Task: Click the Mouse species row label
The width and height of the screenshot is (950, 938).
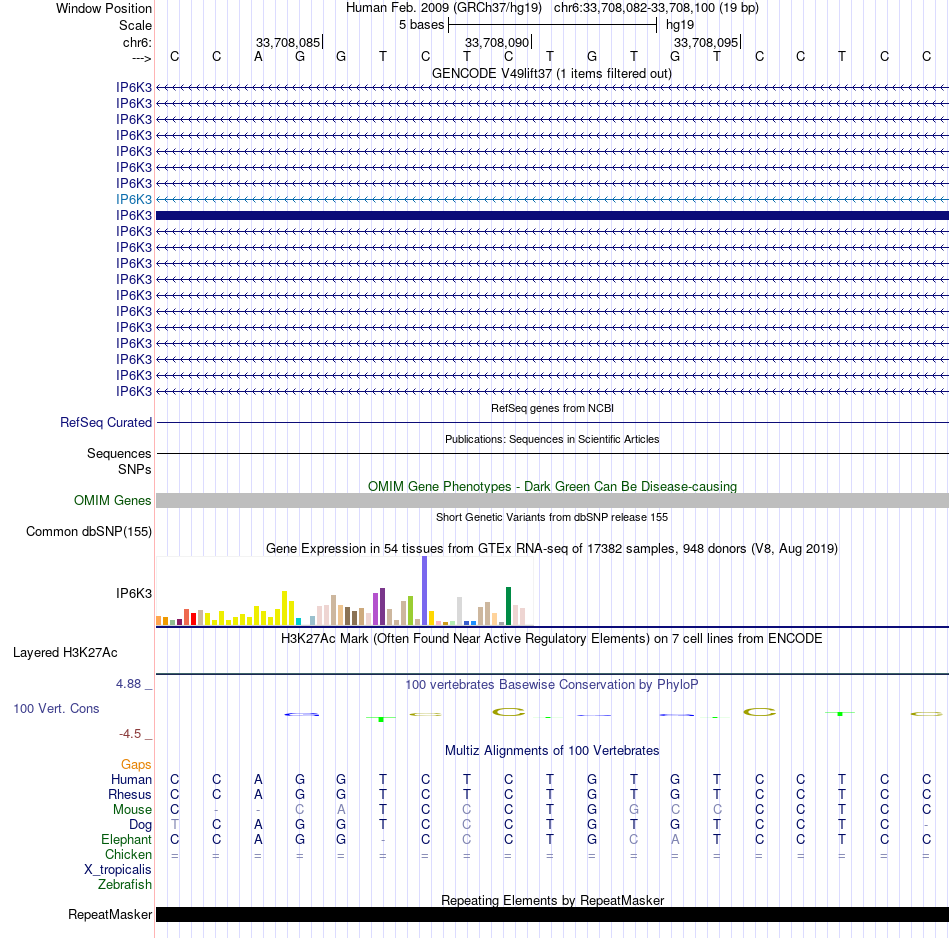Action: (x=132, y=810)
